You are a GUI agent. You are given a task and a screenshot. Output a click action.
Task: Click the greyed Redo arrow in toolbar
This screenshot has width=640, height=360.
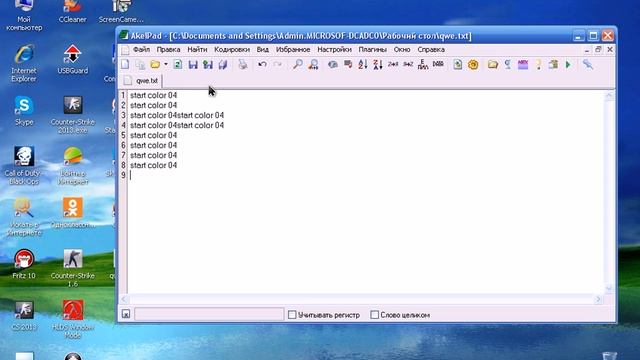278,64
